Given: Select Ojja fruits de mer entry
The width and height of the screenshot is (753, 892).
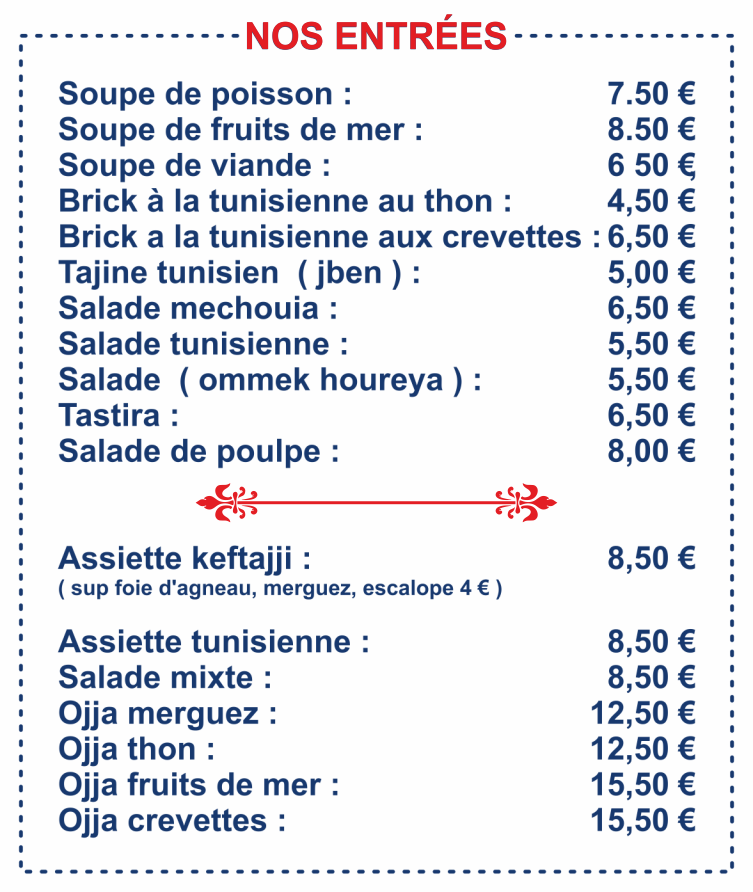Looking at the screenshot, I should tap(376, 785).
